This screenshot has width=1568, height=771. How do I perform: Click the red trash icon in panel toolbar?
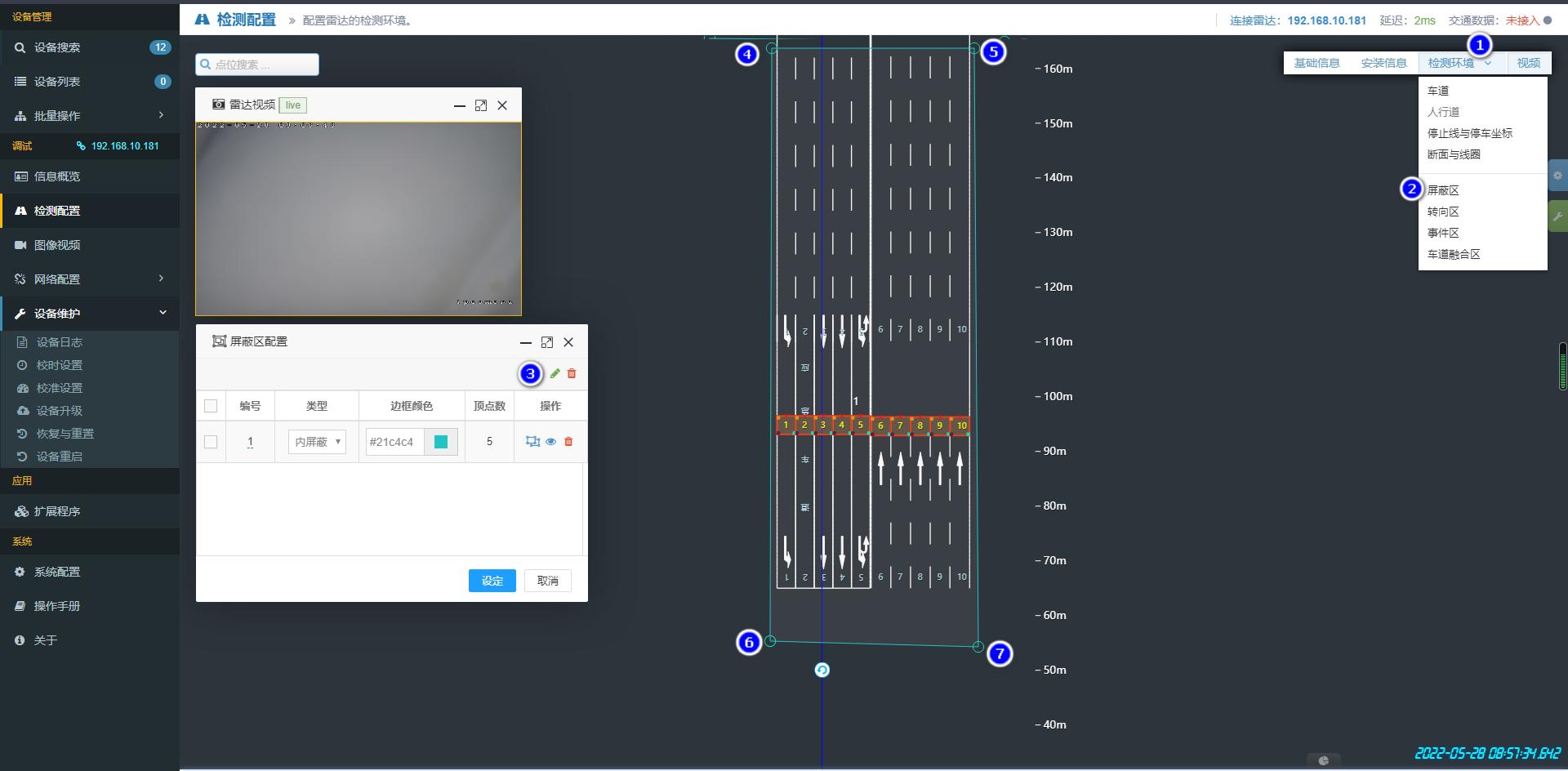[x=572, y=373]
